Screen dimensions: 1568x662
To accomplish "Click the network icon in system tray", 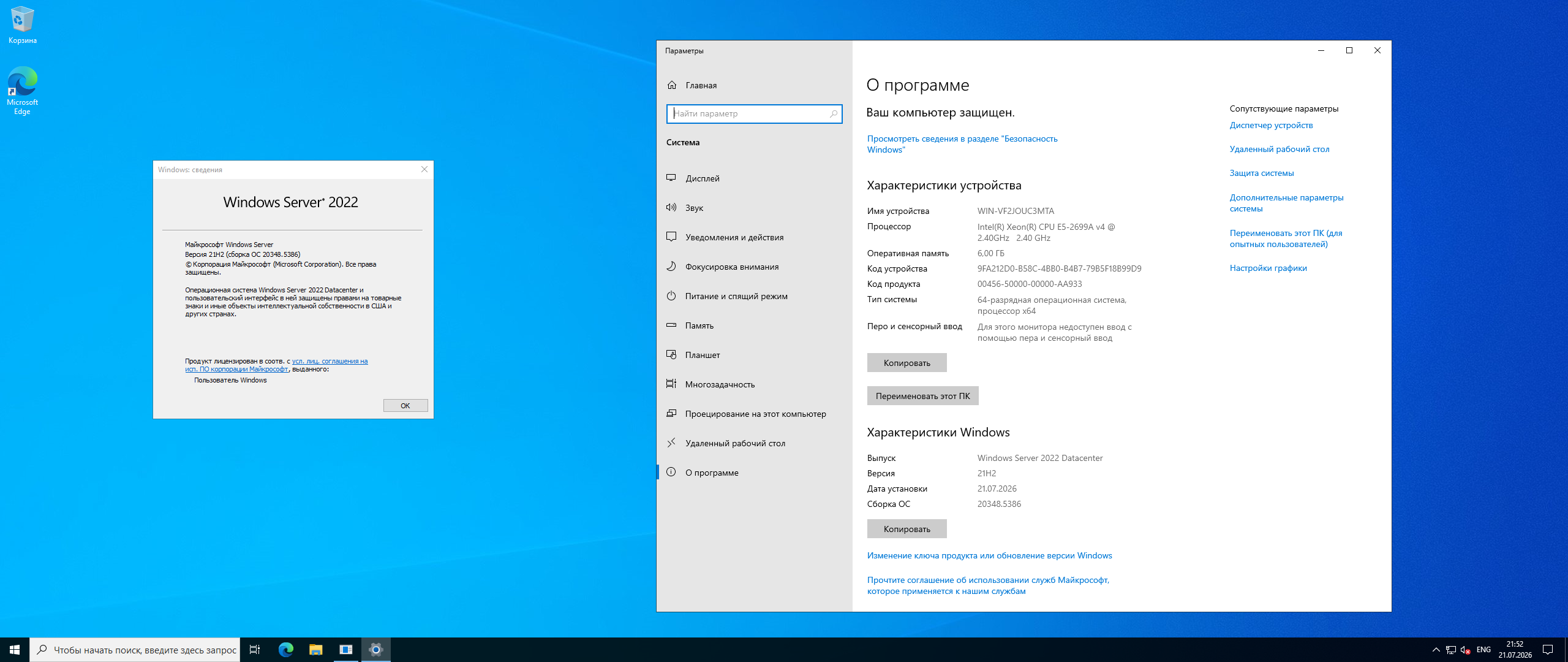I will click(x=1451, y=650).
